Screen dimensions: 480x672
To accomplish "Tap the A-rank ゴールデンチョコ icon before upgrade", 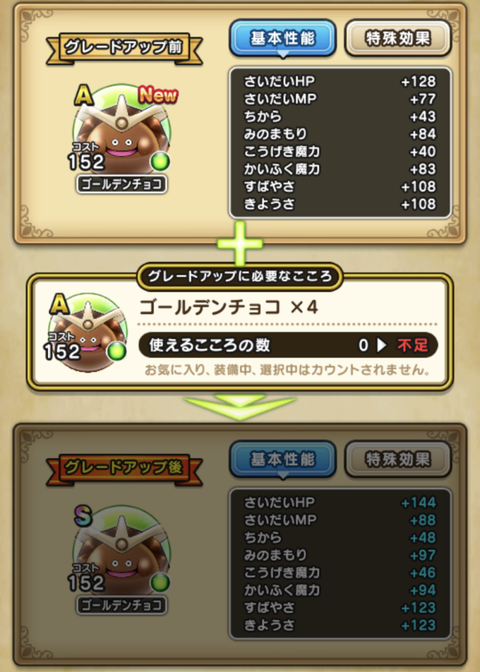I will pyautogui.click(x=121, y=131).
